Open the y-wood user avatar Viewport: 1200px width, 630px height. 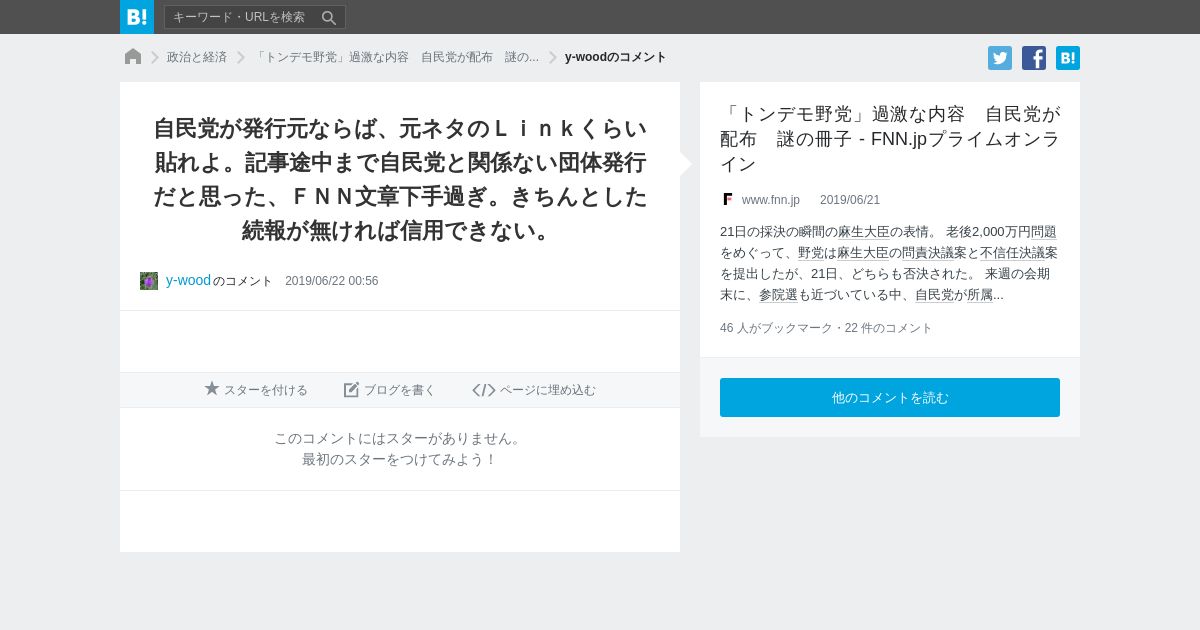(149, 281)
